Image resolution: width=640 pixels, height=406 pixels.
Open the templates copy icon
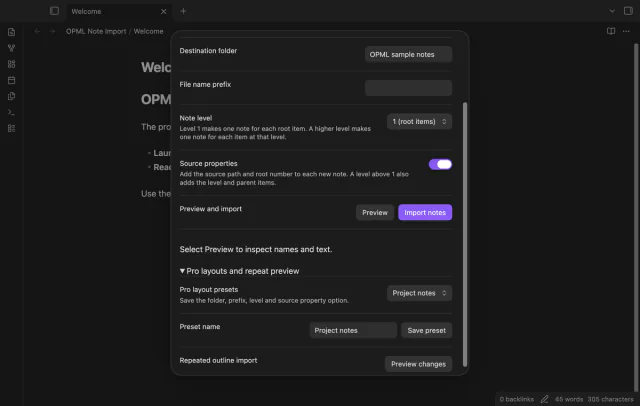[11, 96]
